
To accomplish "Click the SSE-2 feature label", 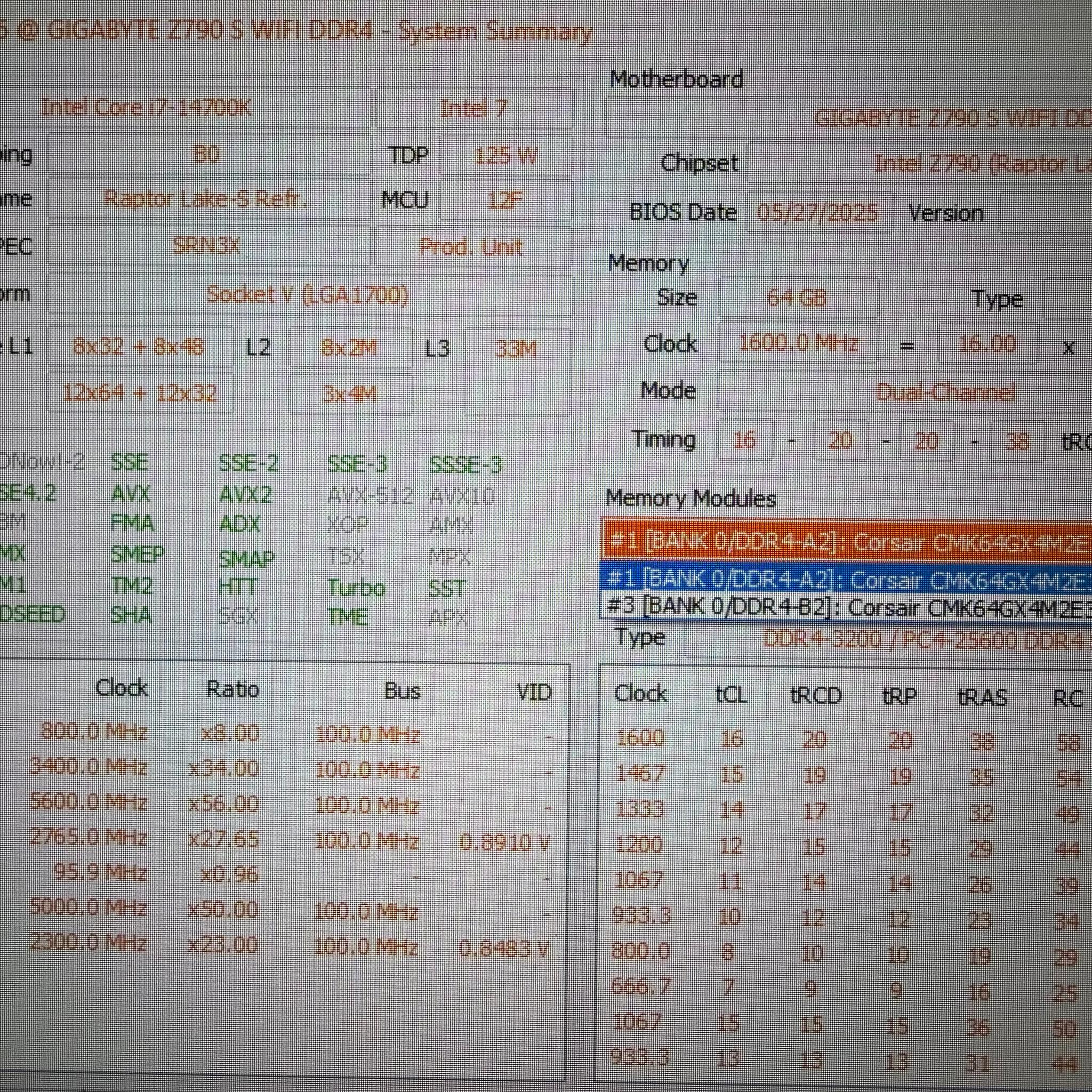I will click(248, 463).
